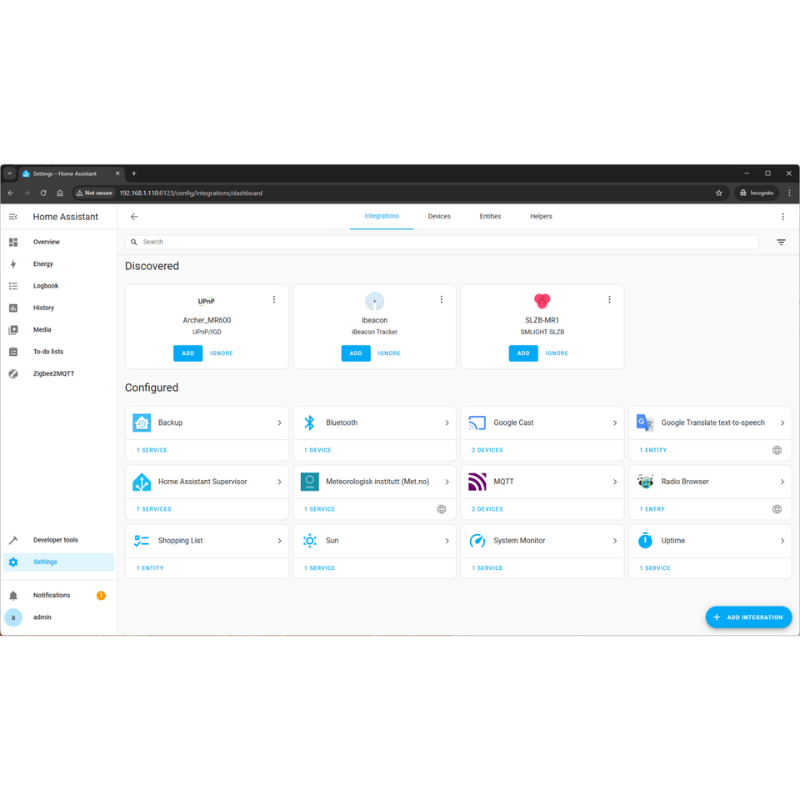
Task: Open the SLZB-MR1 card's three-dot menu
Action: click(609, 299)
